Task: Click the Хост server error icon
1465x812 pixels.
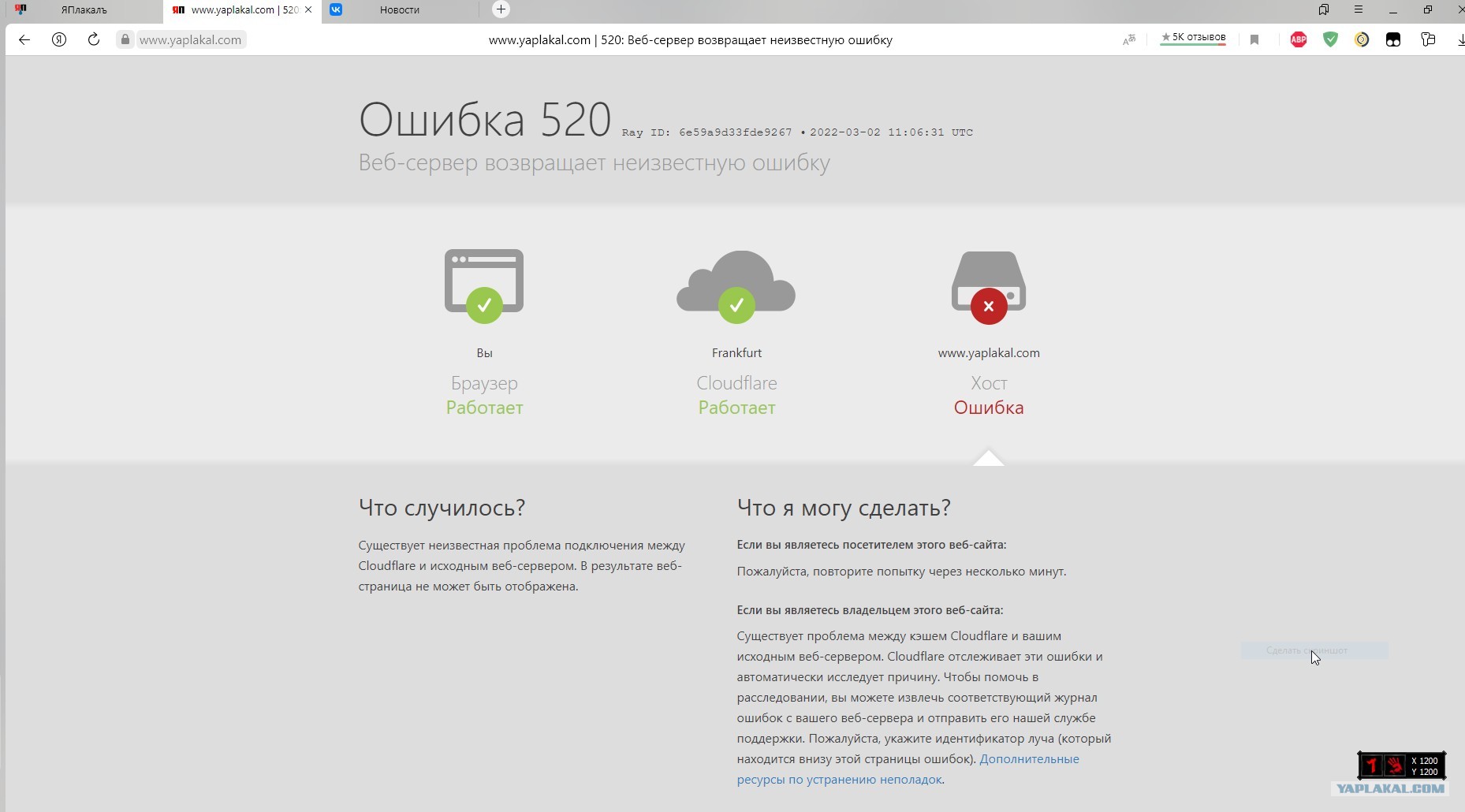Action: coord(989,287)
